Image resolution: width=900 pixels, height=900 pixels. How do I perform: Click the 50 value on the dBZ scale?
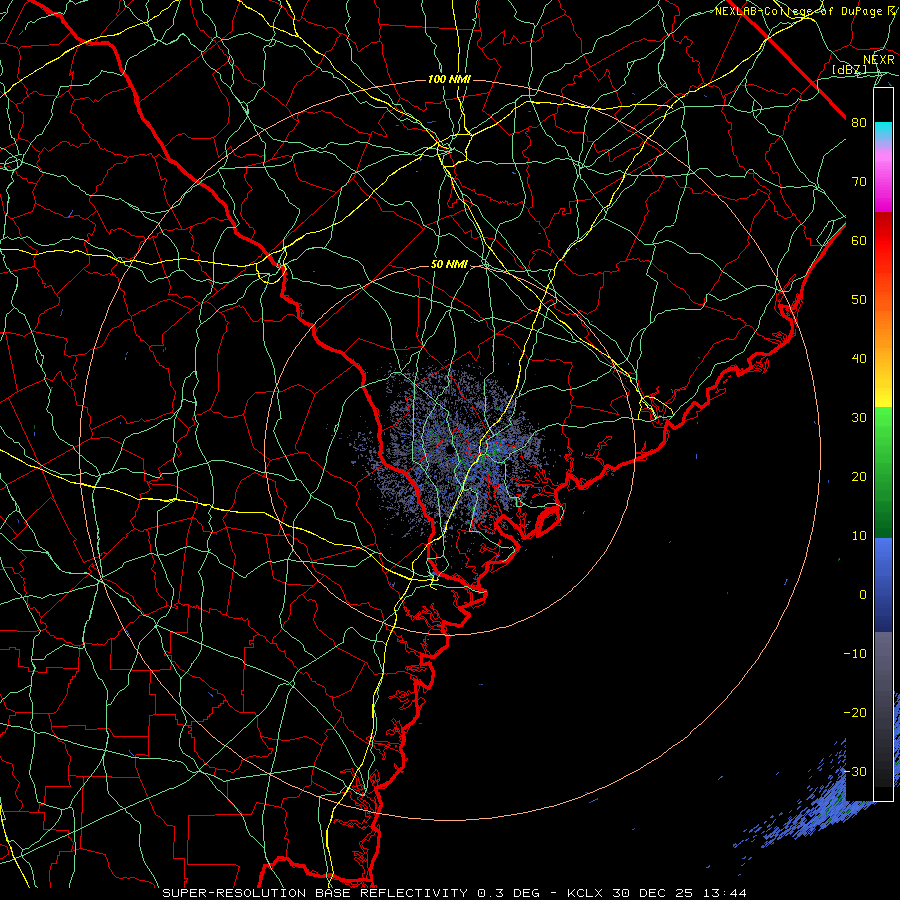pos(859,300)
